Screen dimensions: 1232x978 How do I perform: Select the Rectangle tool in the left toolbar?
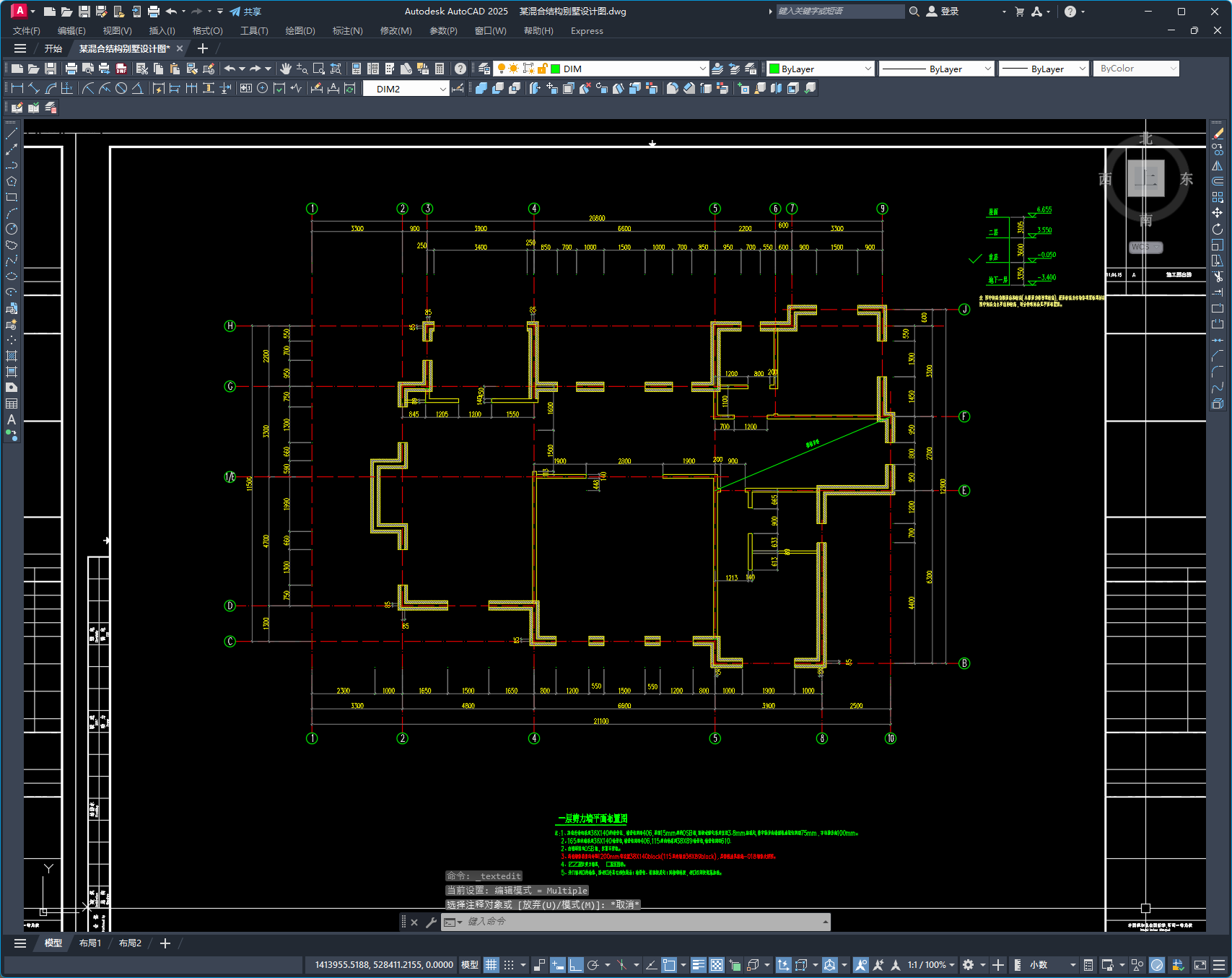point(12,197)
